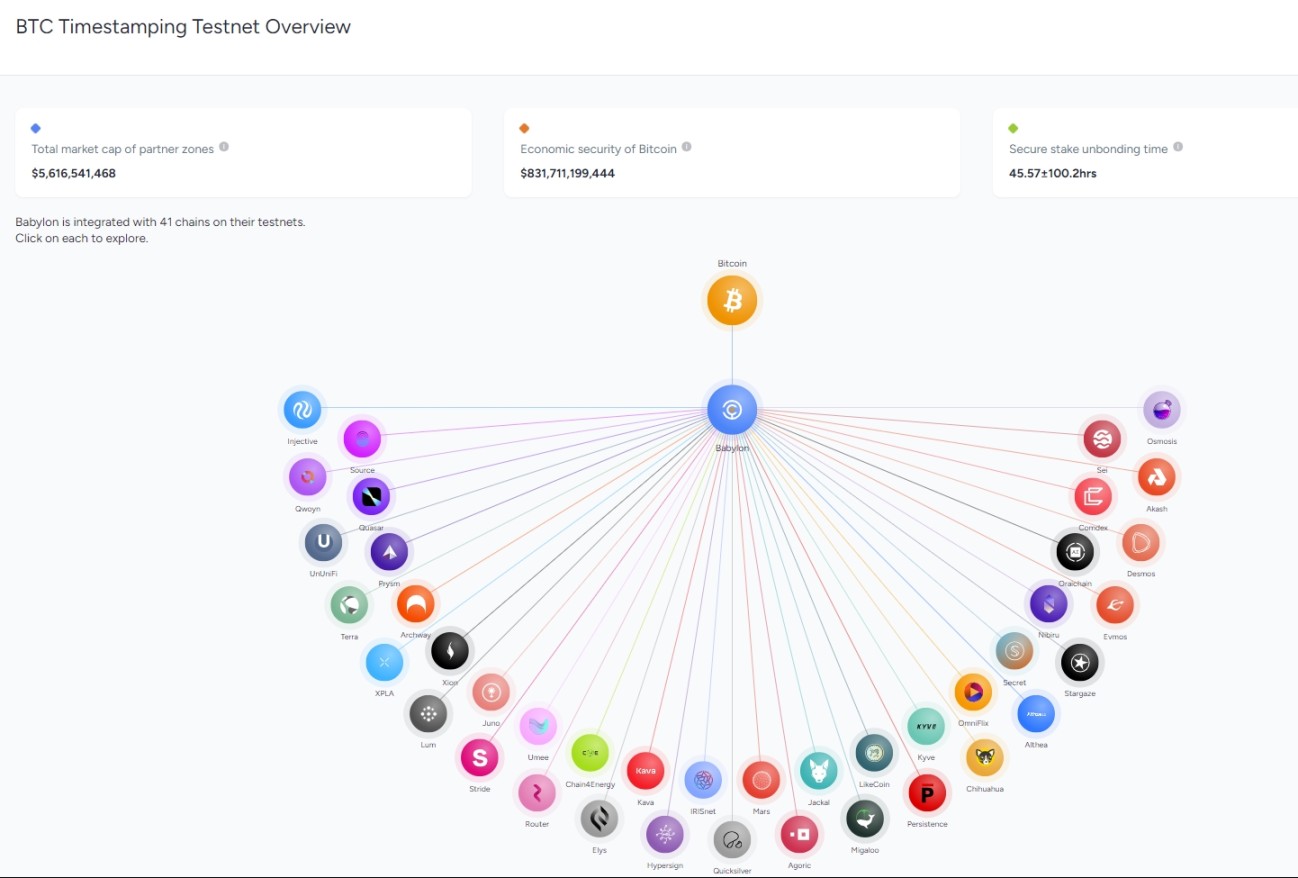Click the Chihuahua chain node
Screen dimensions: 1298x878
coord(985,758)
